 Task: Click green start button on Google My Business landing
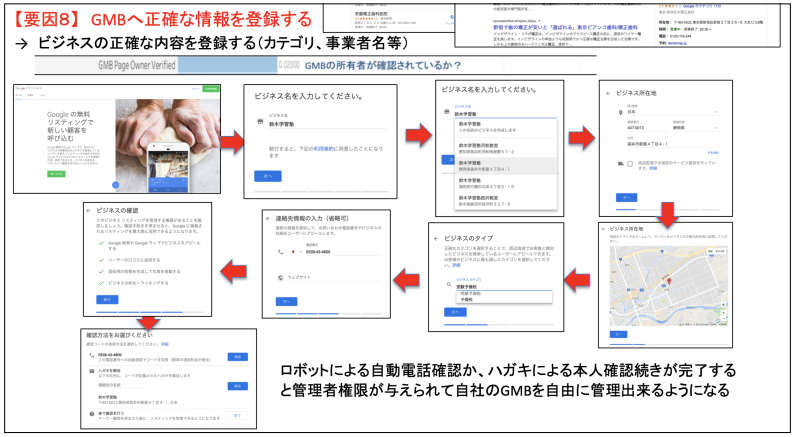(x=56, y=174)
